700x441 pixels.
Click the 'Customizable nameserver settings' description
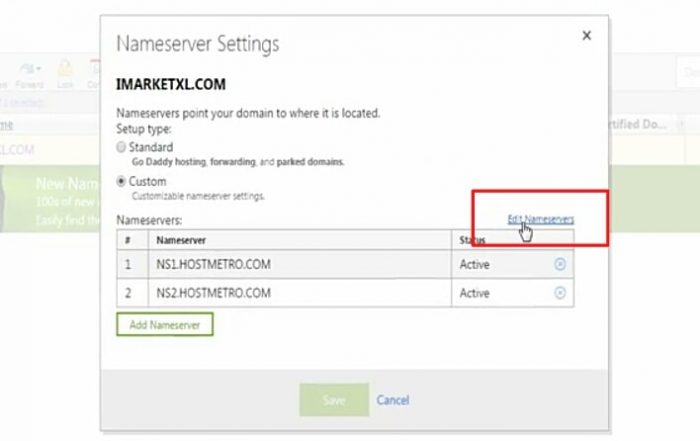198,196
